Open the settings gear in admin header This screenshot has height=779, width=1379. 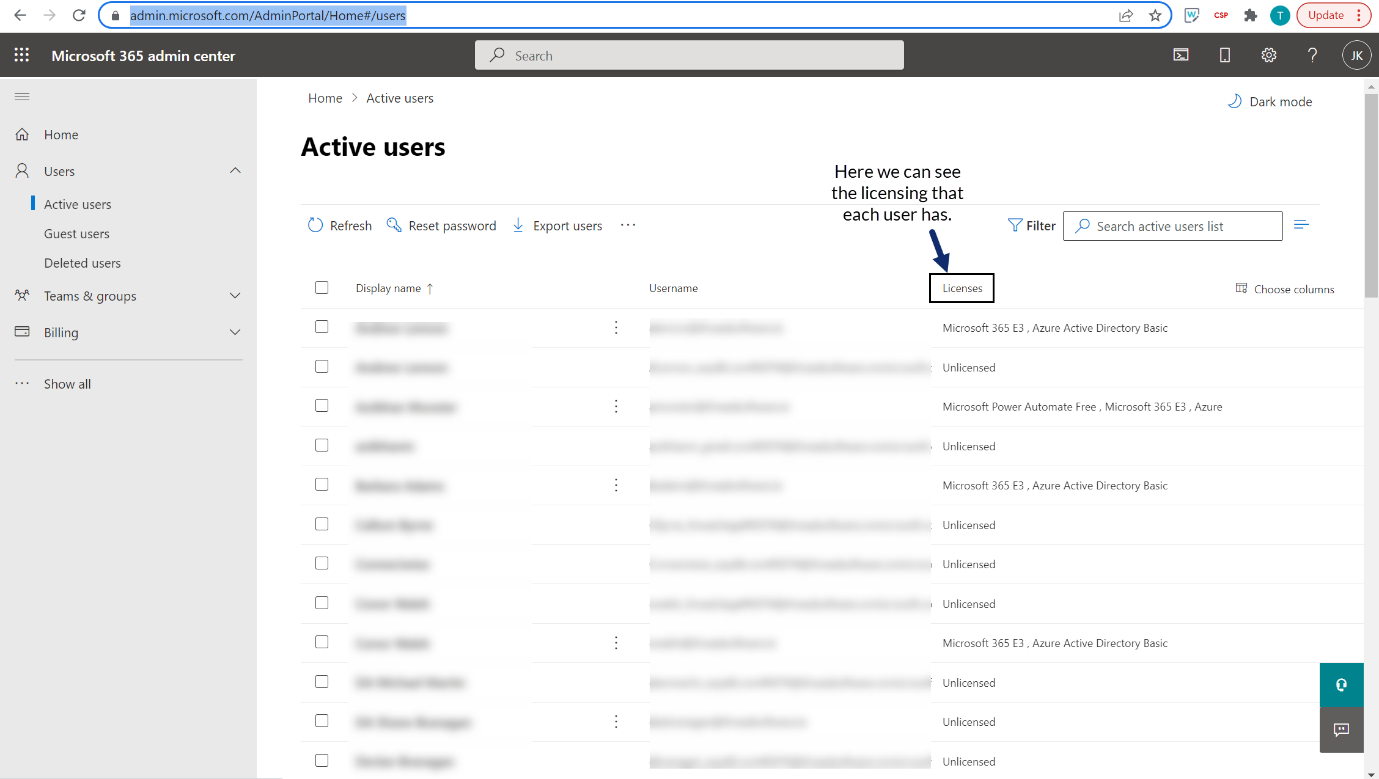[1269, 55]
